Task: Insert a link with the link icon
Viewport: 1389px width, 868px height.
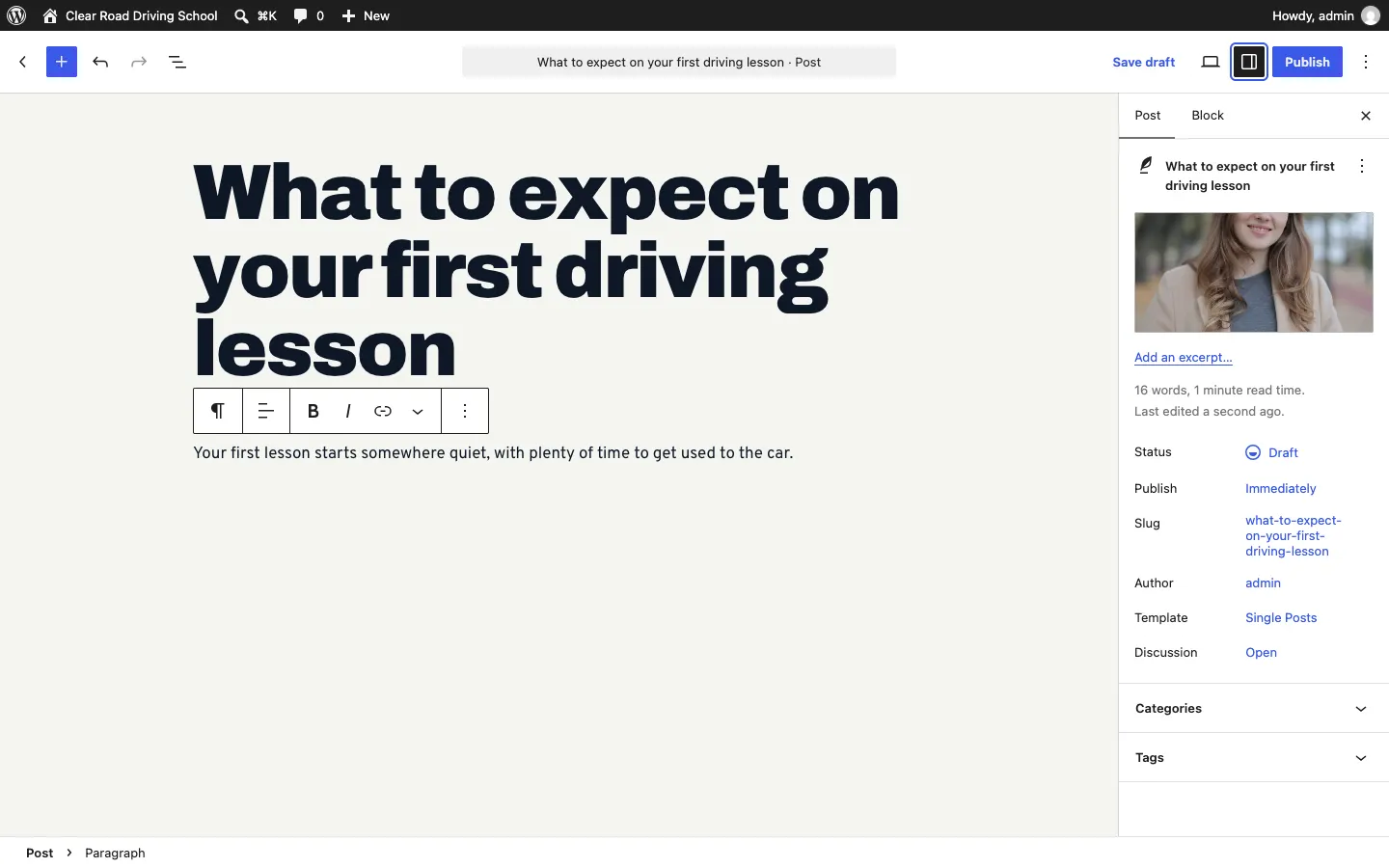Action: [x=383, y=411]
